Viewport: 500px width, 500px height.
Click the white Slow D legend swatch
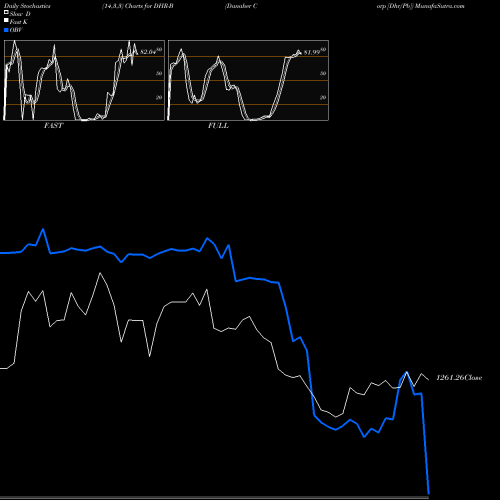6,13
